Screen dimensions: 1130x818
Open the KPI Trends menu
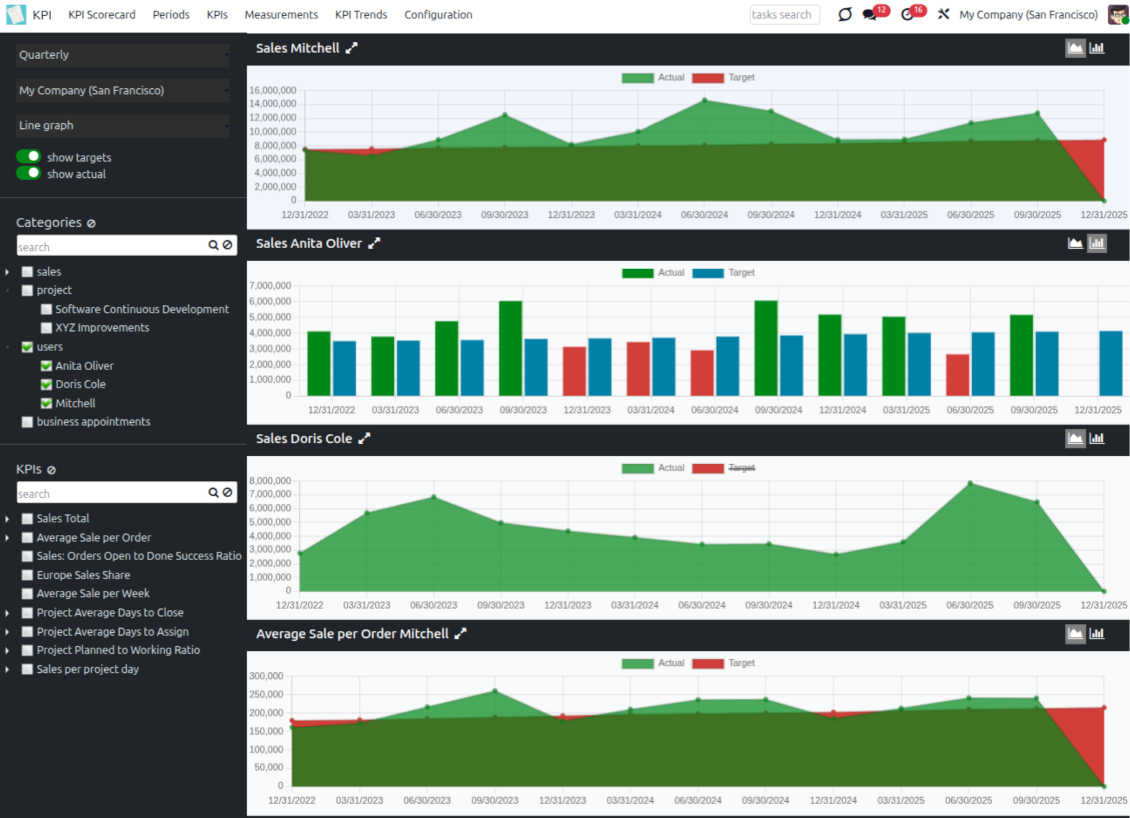pyautogui.click(x=361, y=15)
